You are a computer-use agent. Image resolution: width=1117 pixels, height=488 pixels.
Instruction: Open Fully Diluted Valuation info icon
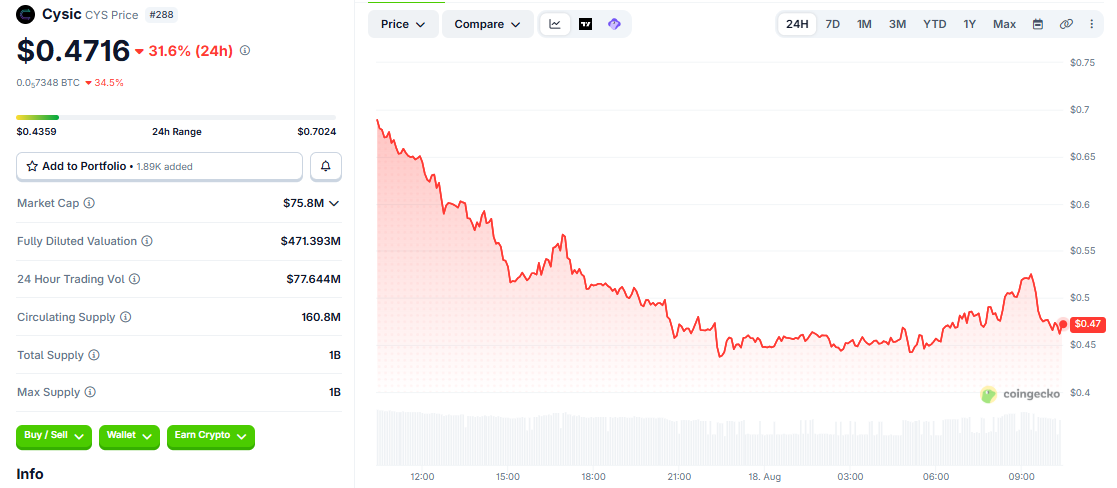point(147,241)
